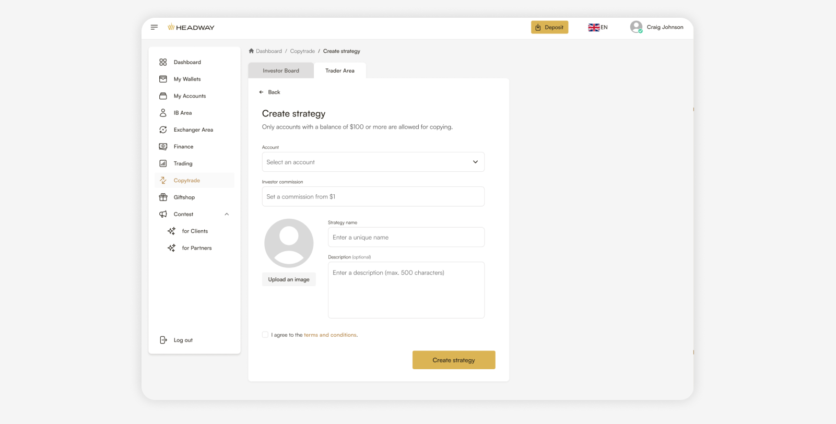Open the Trading sidebar section
The height and width of the screenshot is (424, 836).
pyautogui.click(x=183, y=163)
